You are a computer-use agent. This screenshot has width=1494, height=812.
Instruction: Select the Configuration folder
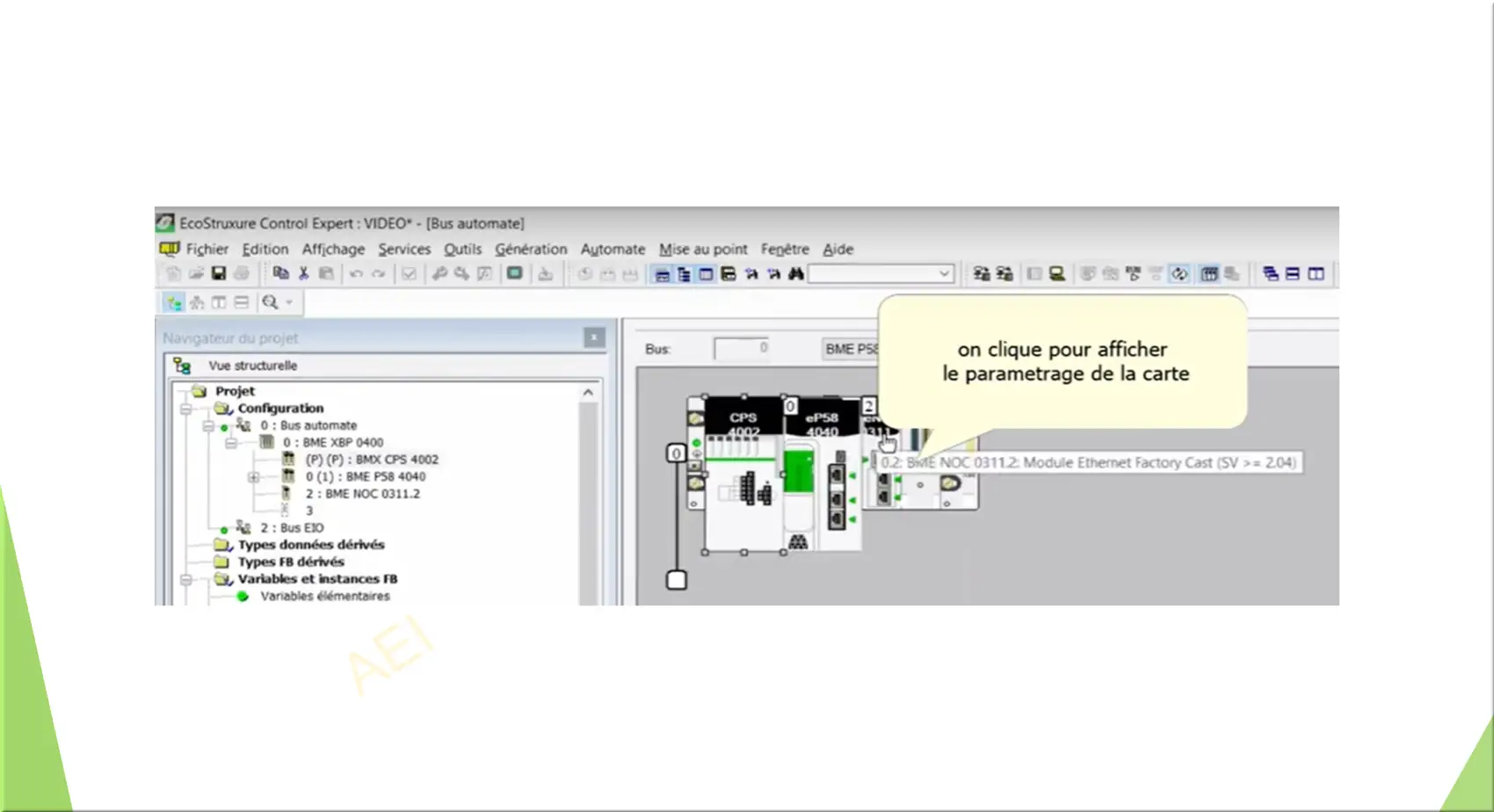pos(280,409)
